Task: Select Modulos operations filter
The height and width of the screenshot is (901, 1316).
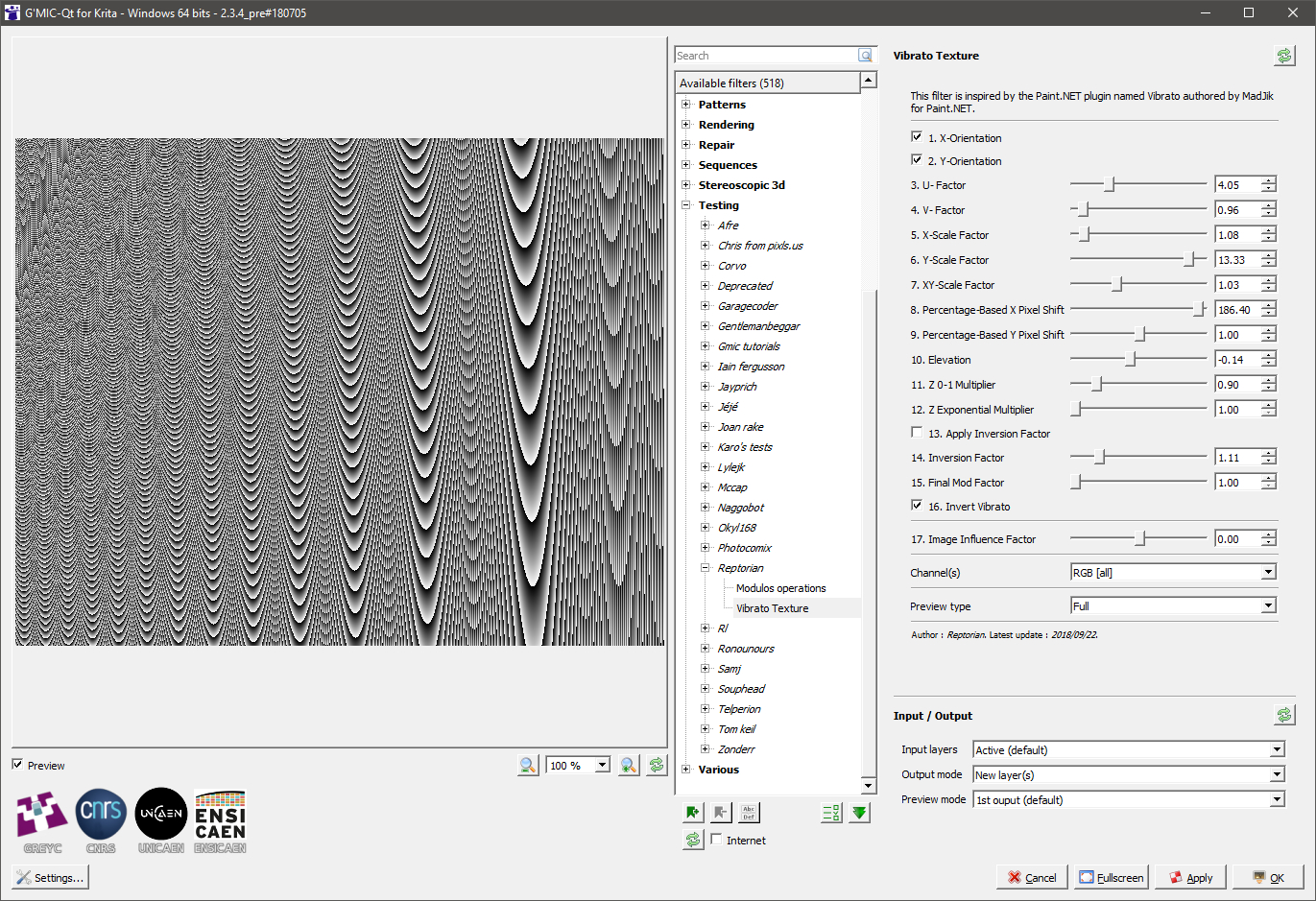Action: (780, 588)
